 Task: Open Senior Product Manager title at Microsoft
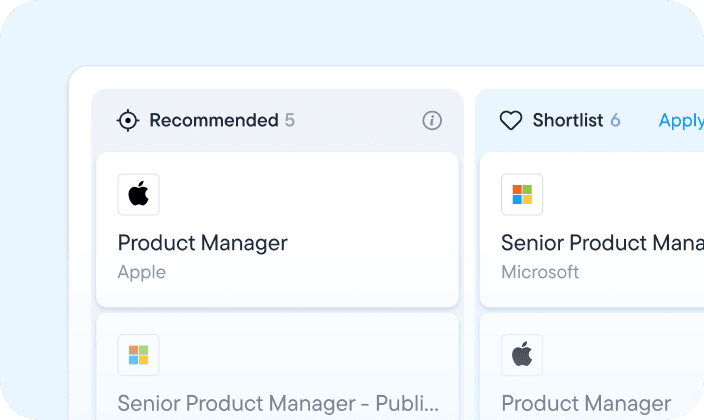pyautogui.click(x=602, y=243)
